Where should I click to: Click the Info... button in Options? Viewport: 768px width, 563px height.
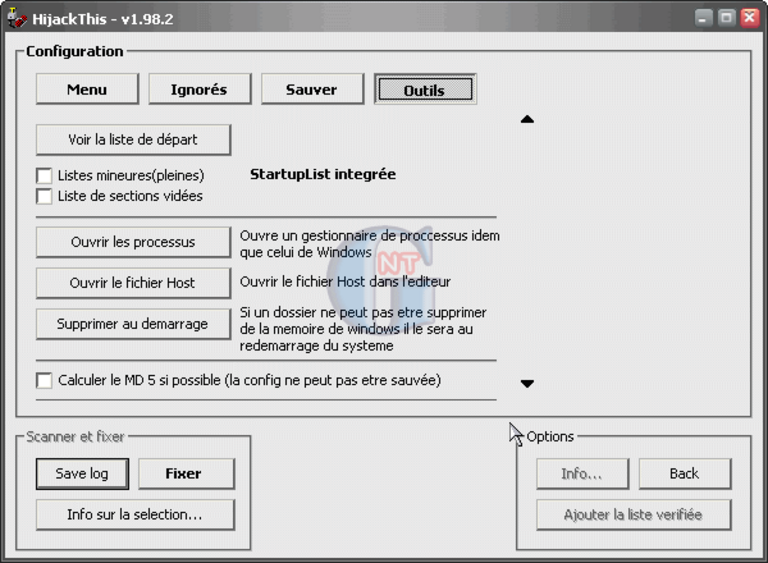(x=582, y=474)
